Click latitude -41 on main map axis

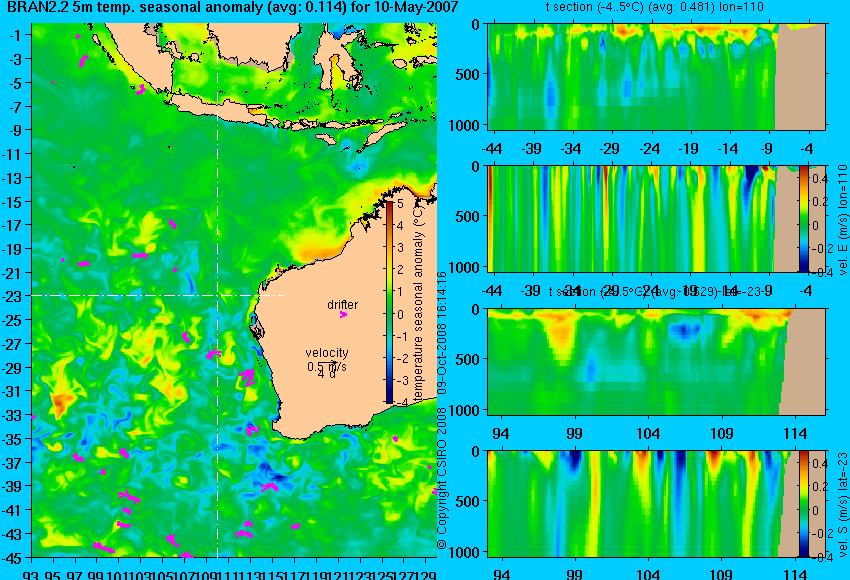coord(13,511)
